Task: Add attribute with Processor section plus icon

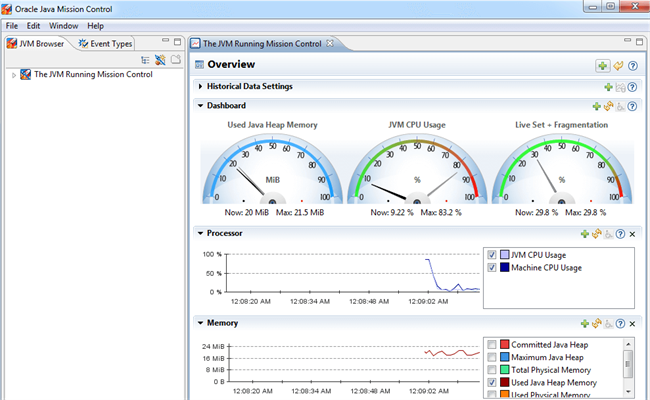Action: pyautogui.click(x=585, y=233)
